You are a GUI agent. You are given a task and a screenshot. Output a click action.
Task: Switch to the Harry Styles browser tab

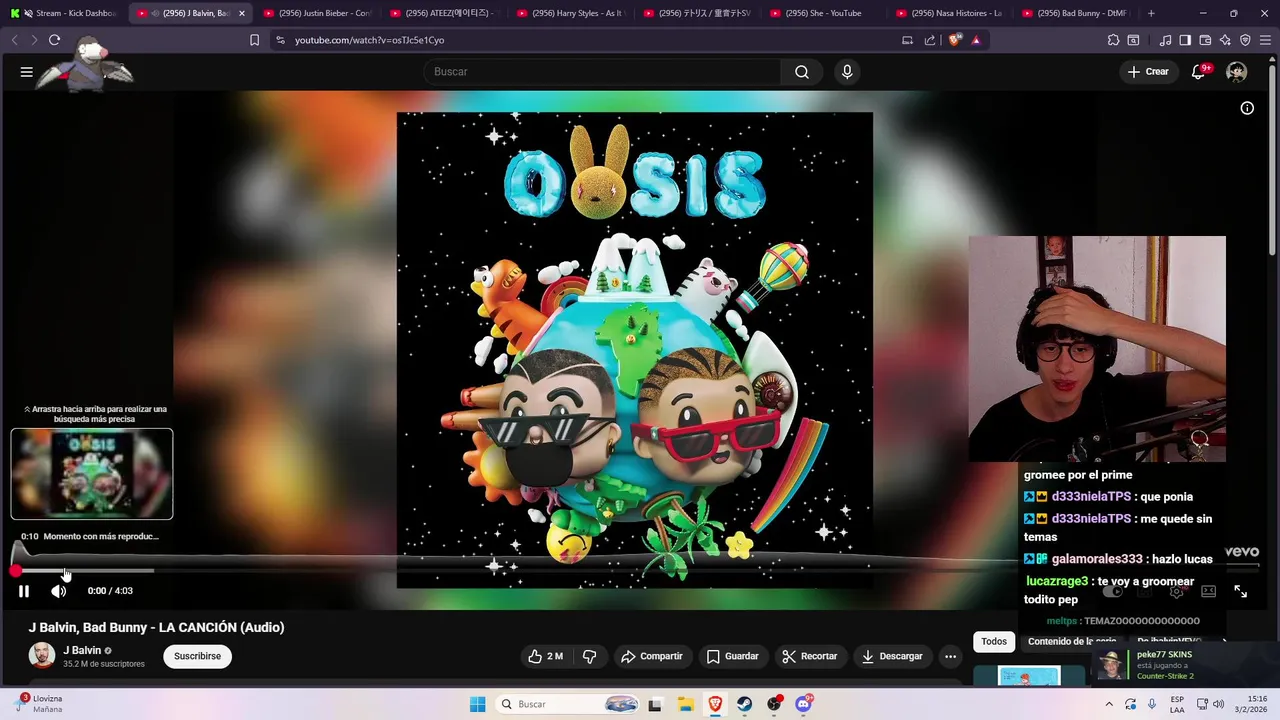(x=570, y=13)
